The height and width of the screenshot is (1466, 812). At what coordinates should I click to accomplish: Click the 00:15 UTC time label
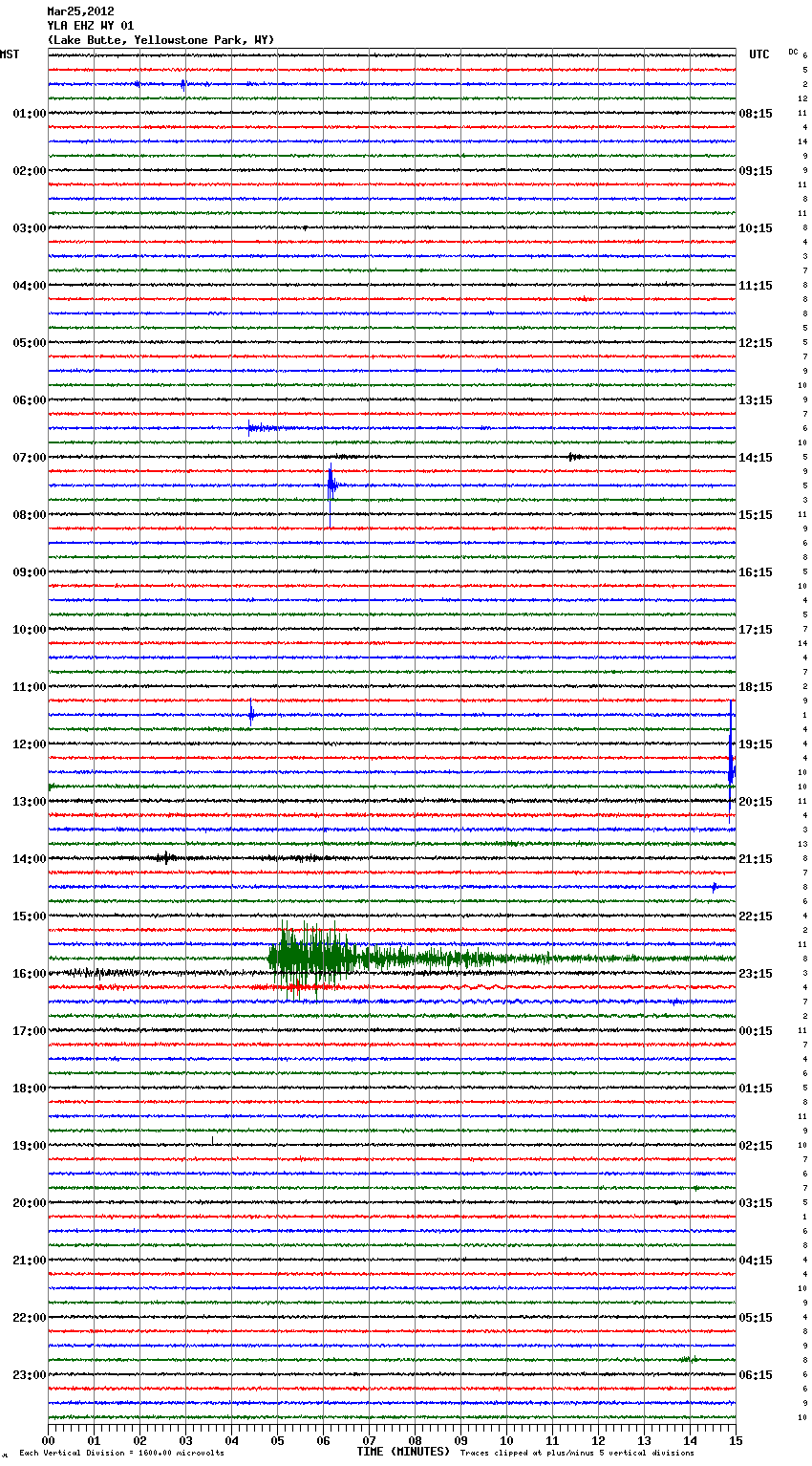pos(756,1031)
